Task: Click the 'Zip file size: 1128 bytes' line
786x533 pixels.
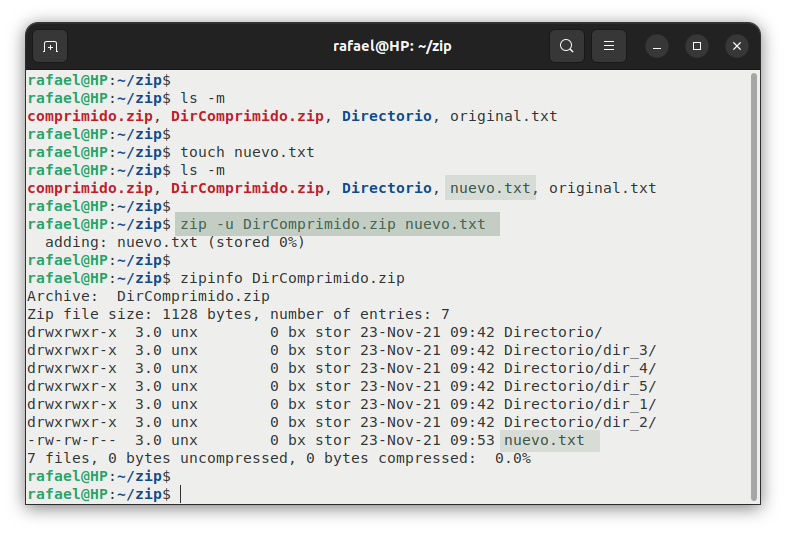Action: (x=239, y=314)
